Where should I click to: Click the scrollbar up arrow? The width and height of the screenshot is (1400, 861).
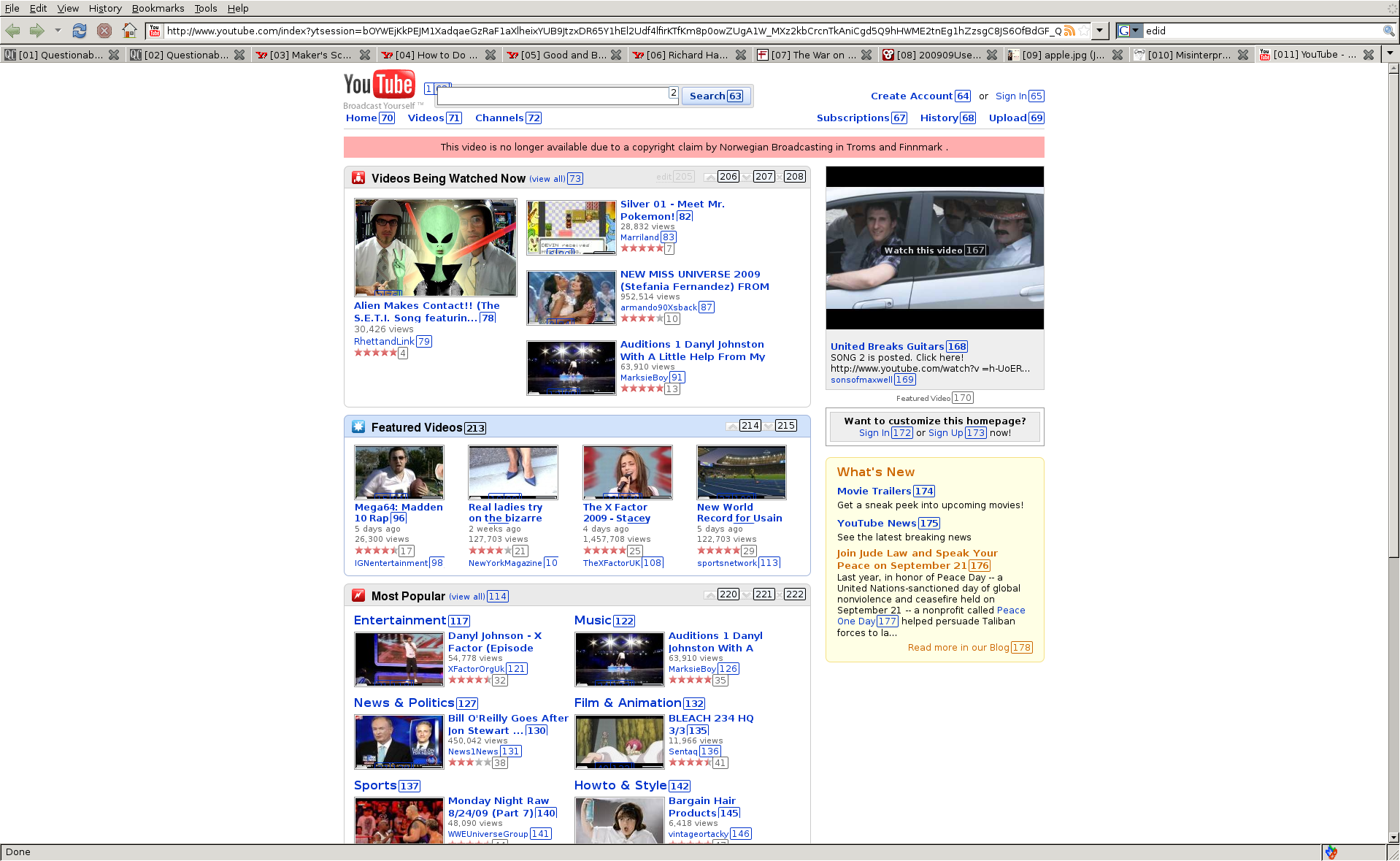(1393, 68)
